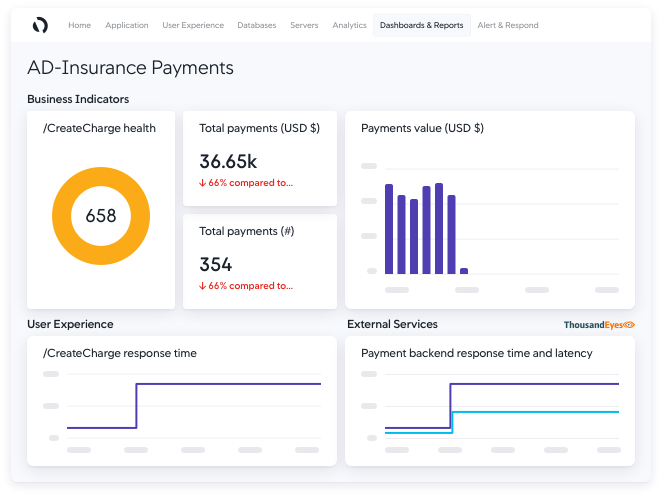Click the 36.65k total payments value

pyautogui.click(x=228, y=161)
